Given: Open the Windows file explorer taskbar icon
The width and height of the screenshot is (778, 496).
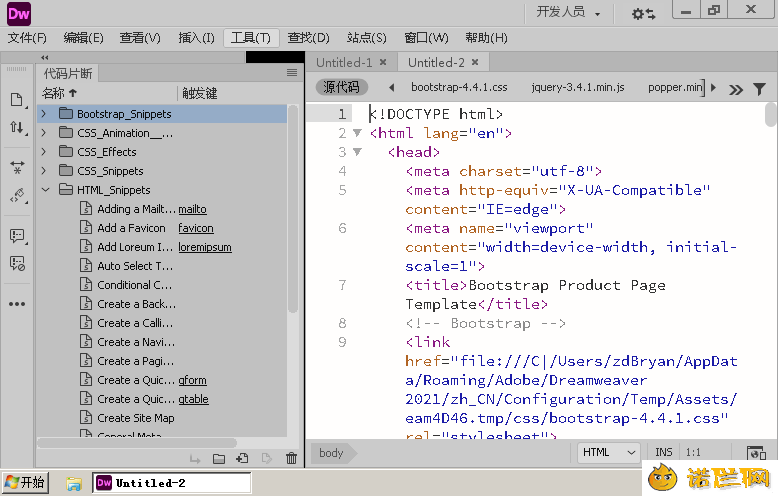Looking at the screenshot, I should point(74,483).
